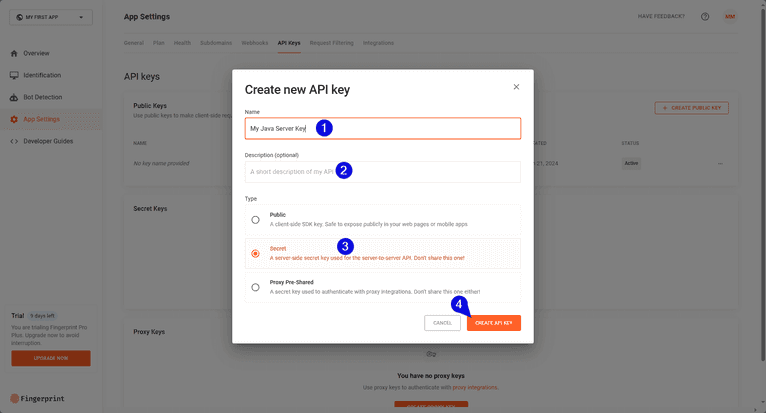Viewport: 766px width, 413px height.
Task: Click the App Settings gear icon
Action: 14,119
